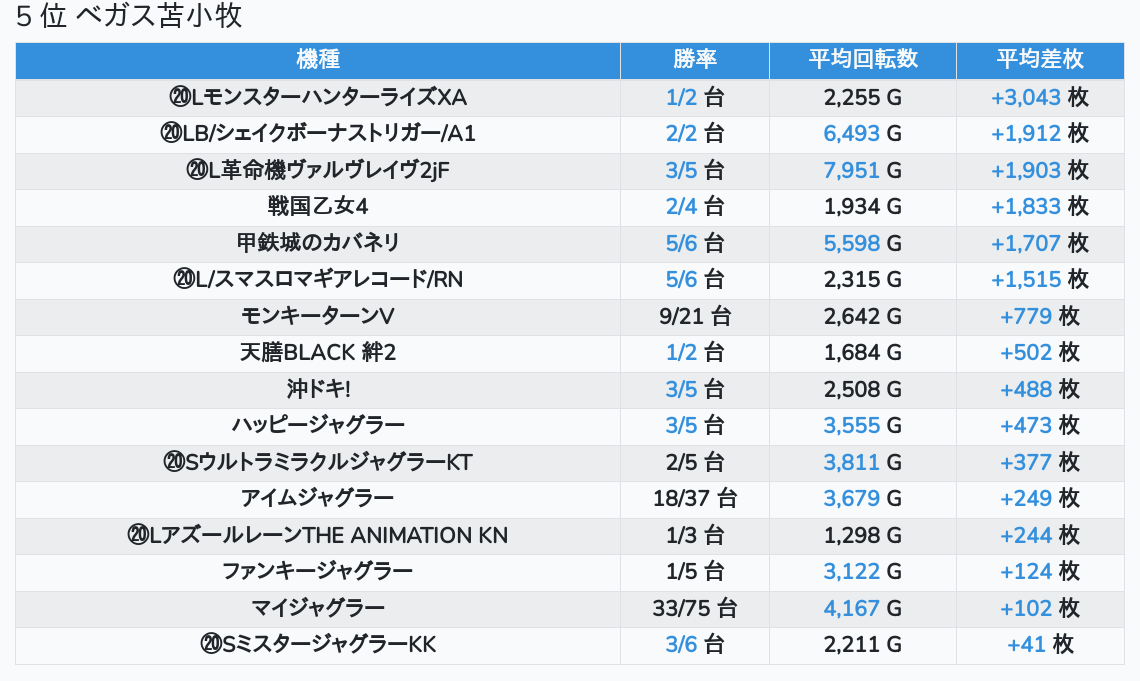Sort by the 勝率 column header
Screen dimensions: 1140x681
pyautogui.click(x=694, y=60)
